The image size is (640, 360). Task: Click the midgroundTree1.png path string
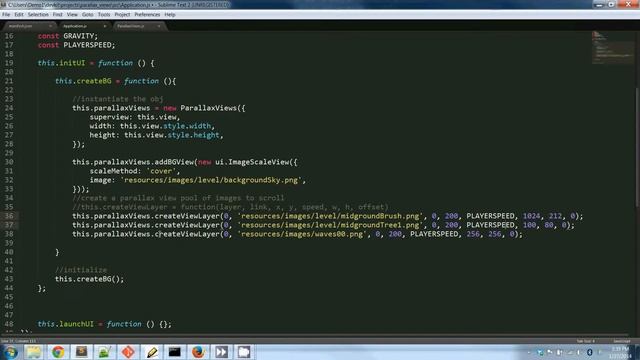pyautogui.click(x=330, y=225)
